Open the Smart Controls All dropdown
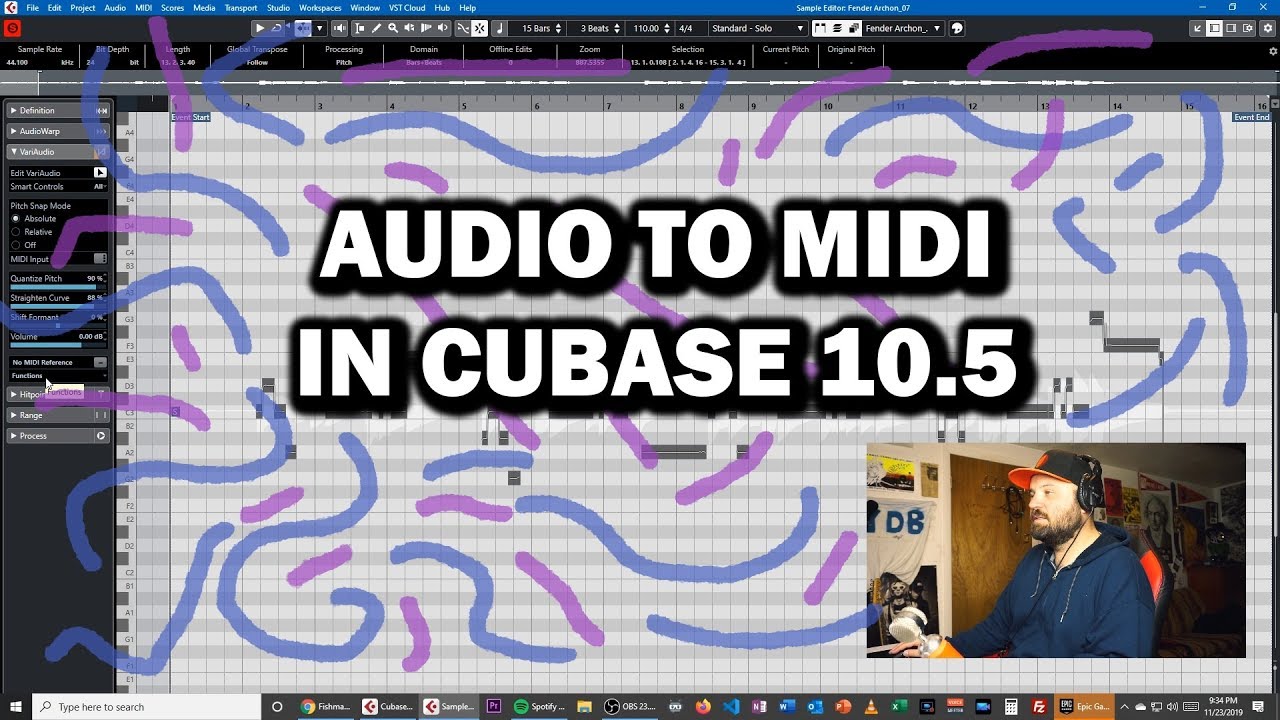This screenshot has width=1280, height=720. (99, 187)
